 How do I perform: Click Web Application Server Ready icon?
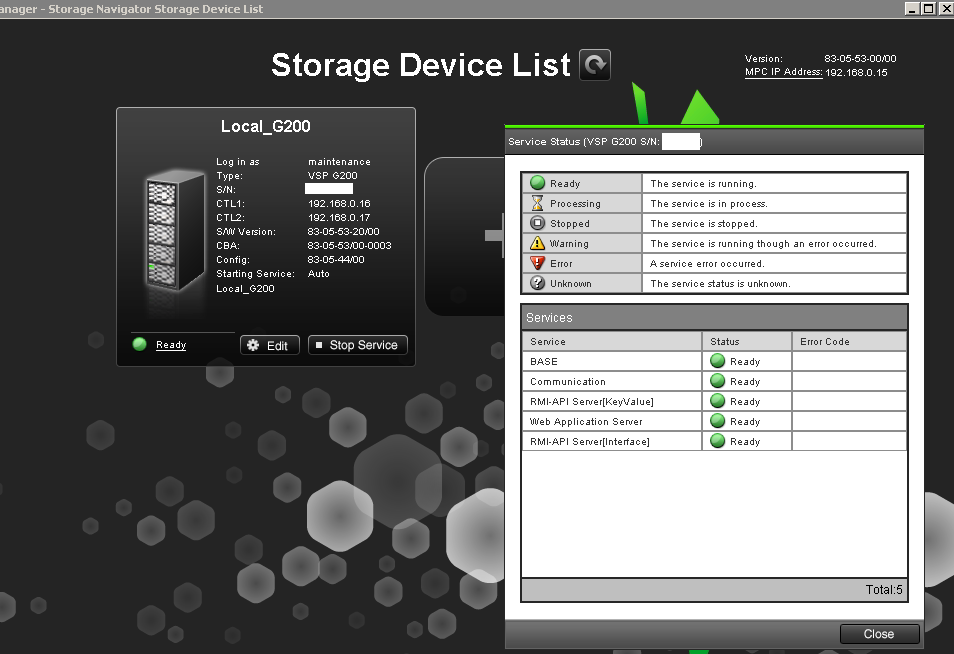tap(718, 422)
